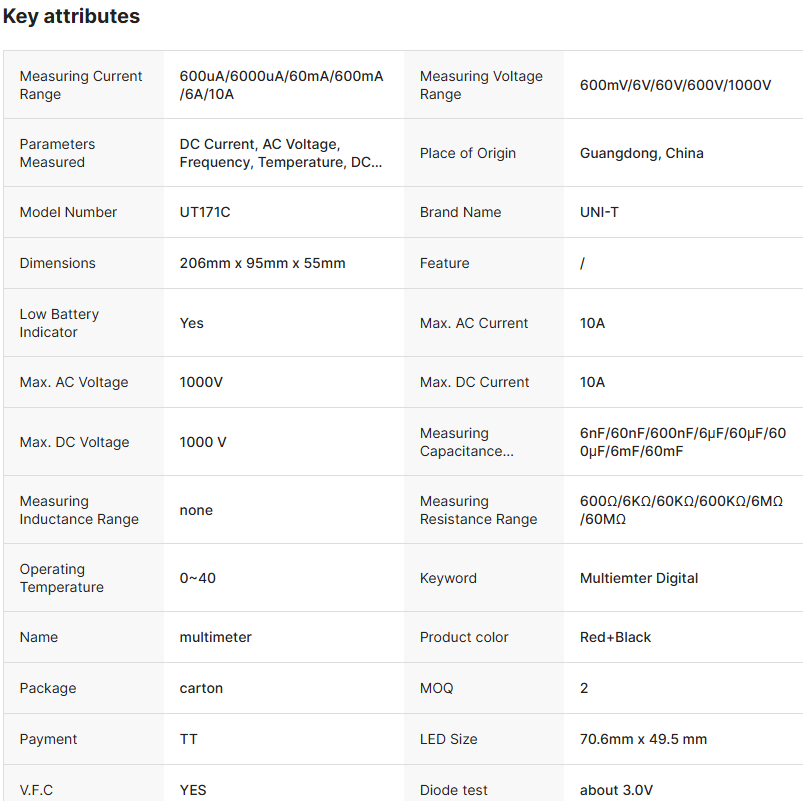The width and height of the screenshot is (803, 801).
Task: Click the Measuring Inductance Range label
Action: [79, 510]
